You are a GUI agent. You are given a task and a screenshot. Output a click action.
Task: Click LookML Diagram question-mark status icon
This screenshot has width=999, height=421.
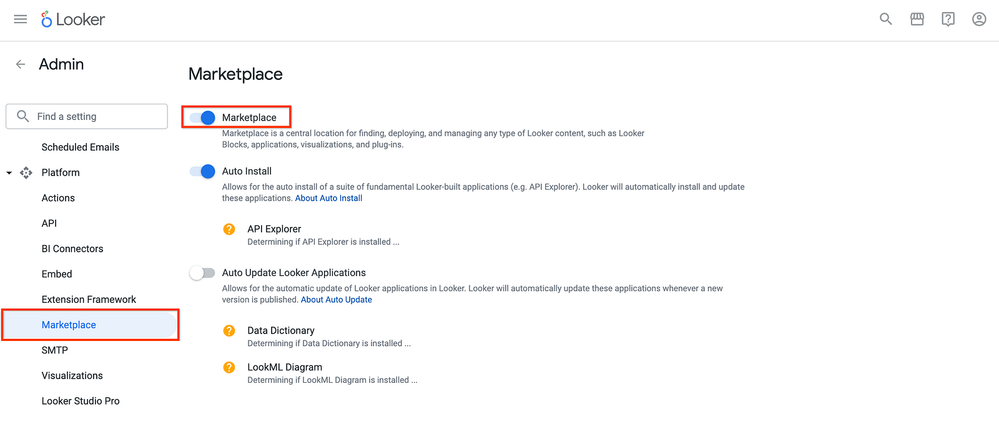pyautogui.click(x=229, y=367)
